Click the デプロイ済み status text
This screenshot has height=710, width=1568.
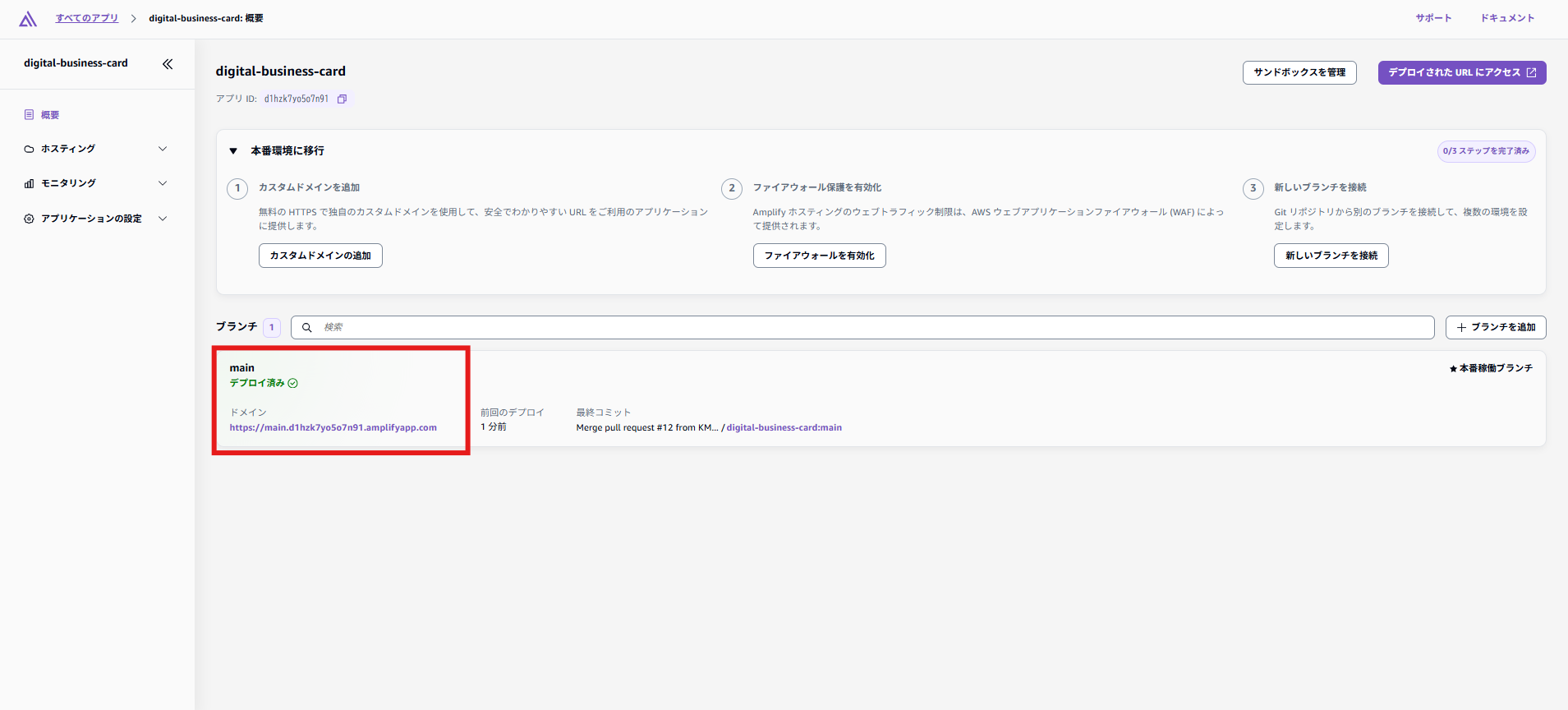pyautogui.click(x=257, y=383)
